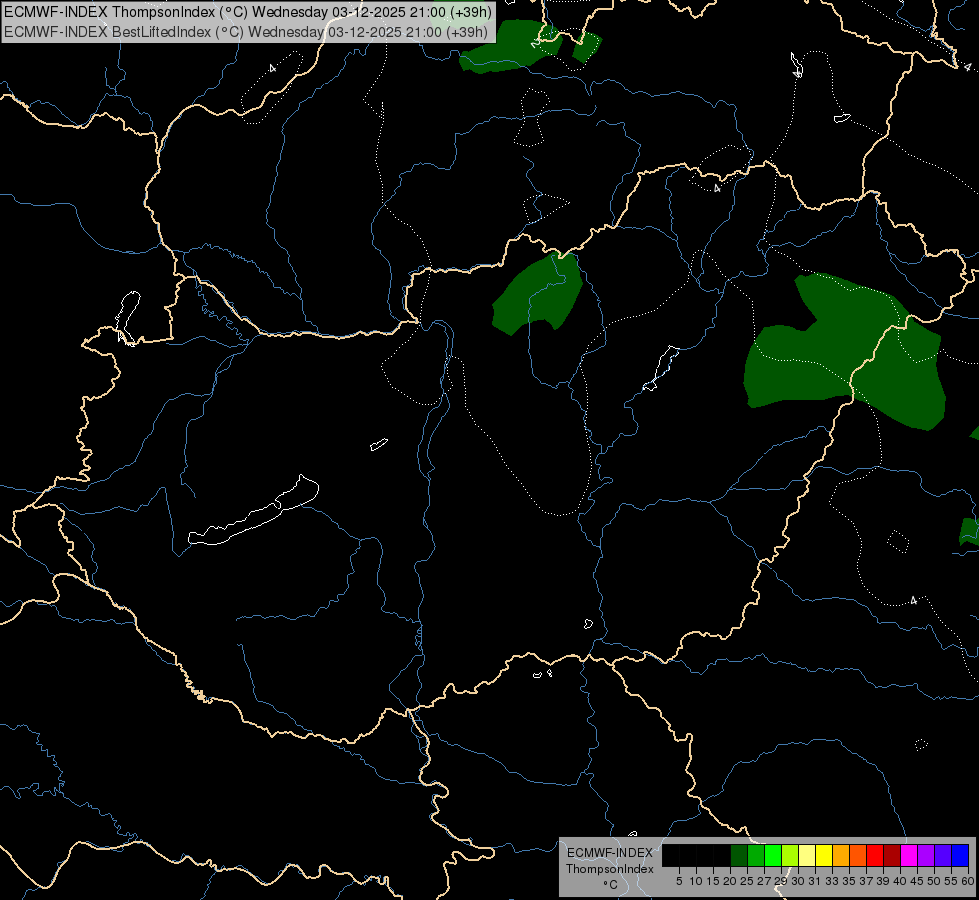Click the medium green 25-27 legend swatch
The height and width of the screenshot is (900, 979).
(756, 855)
